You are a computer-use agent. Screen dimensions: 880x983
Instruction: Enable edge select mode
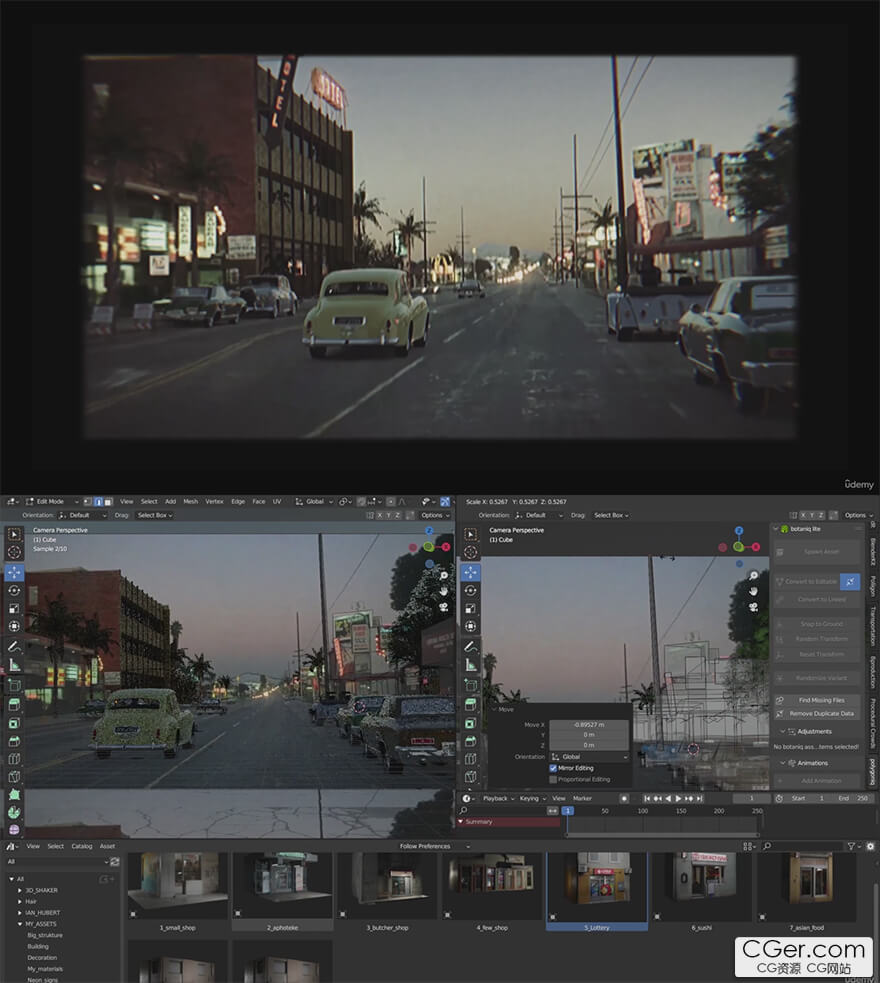point(98,502)
